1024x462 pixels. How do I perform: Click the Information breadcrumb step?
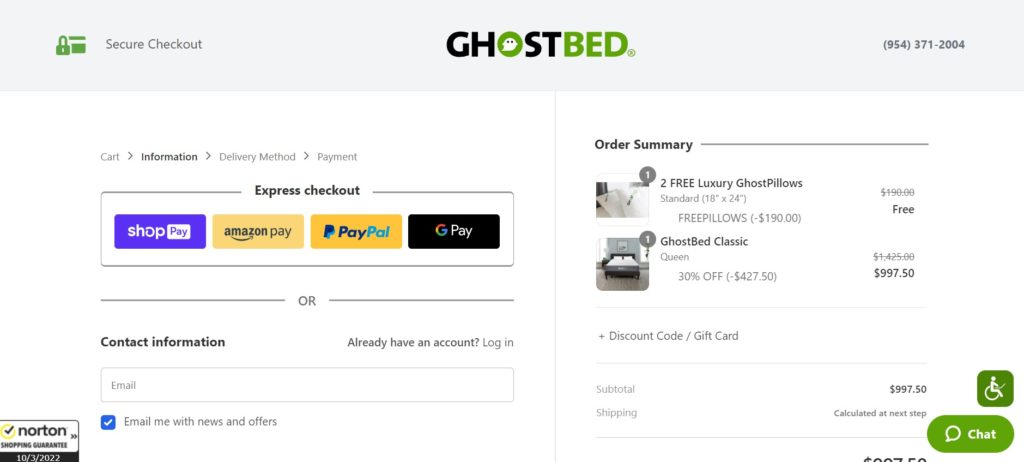click(x=169, y=157)
